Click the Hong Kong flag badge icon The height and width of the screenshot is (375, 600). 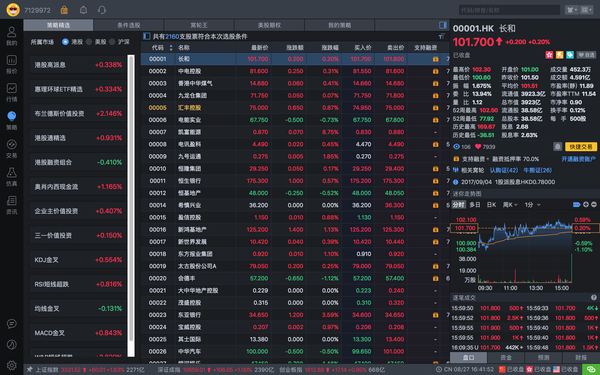click(x=549, y=55)
